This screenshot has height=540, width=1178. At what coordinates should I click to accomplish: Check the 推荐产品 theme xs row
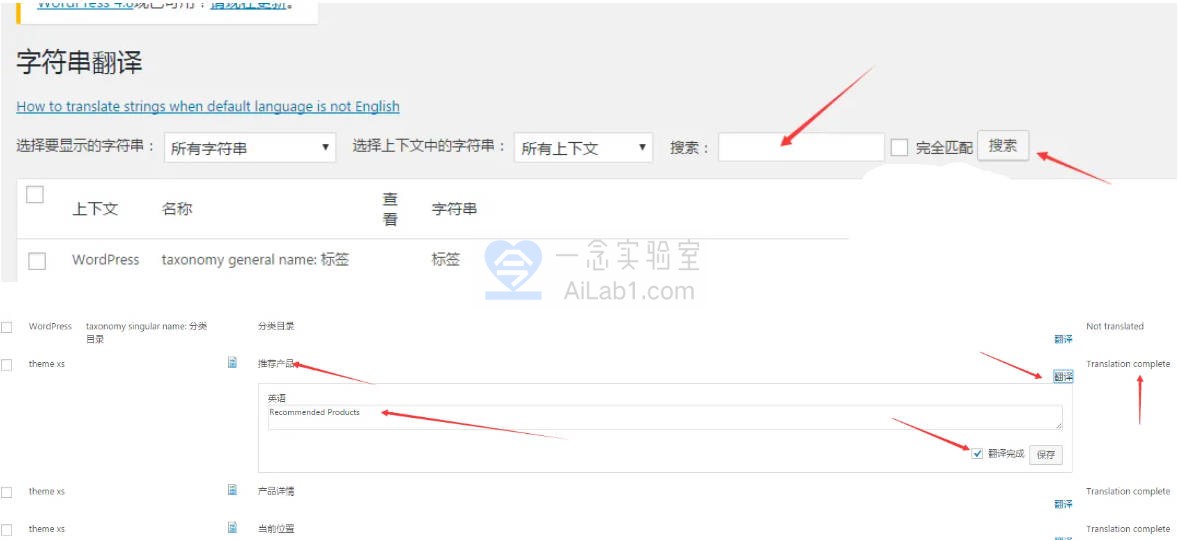point(7,365)
